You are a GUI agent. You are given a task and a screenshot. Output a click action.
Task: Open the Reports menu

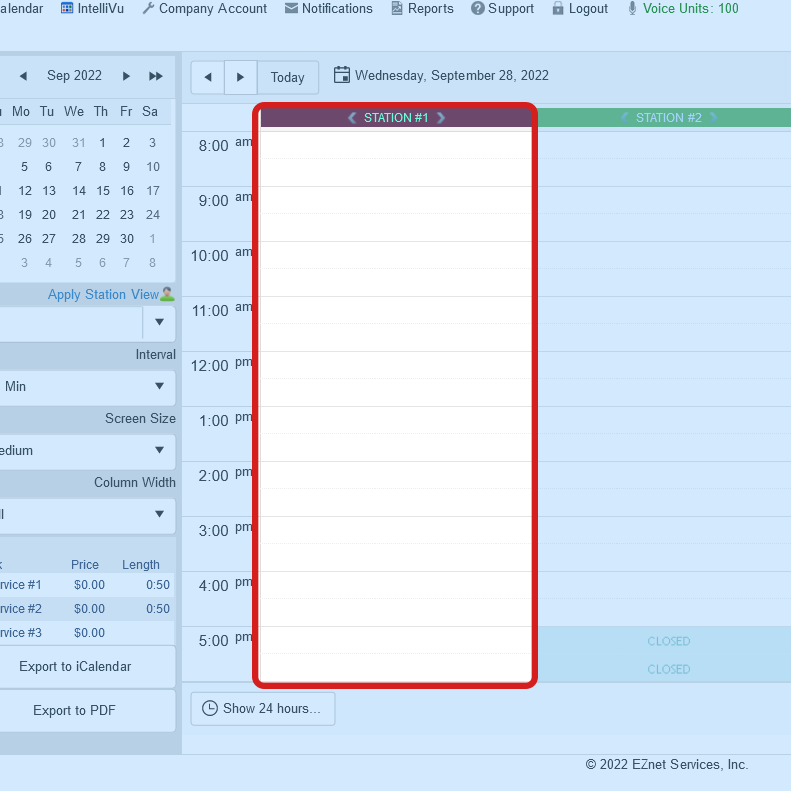tap(421, 9)
